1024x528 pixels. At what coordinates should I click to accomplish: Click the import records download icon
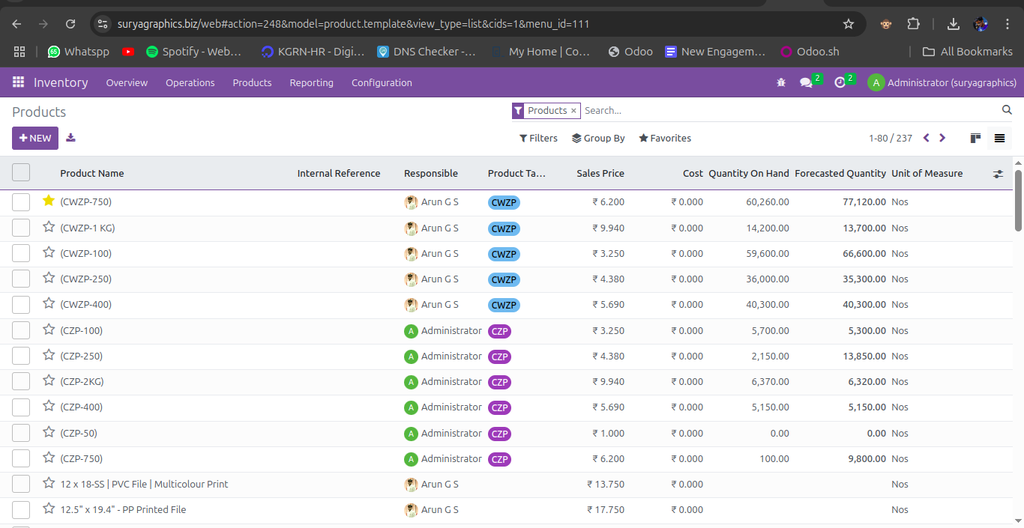point(71,138)
